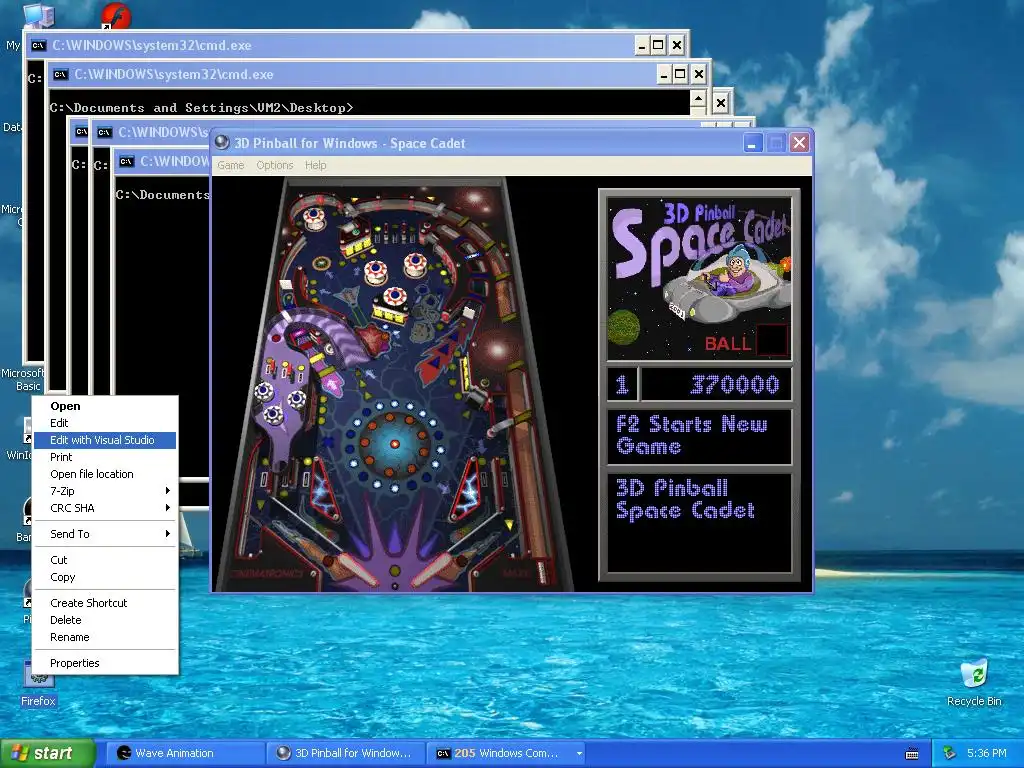1024x768 pixels.
Task: Switch to 3D Pinball taskbar button
Action: pos(345,754)
